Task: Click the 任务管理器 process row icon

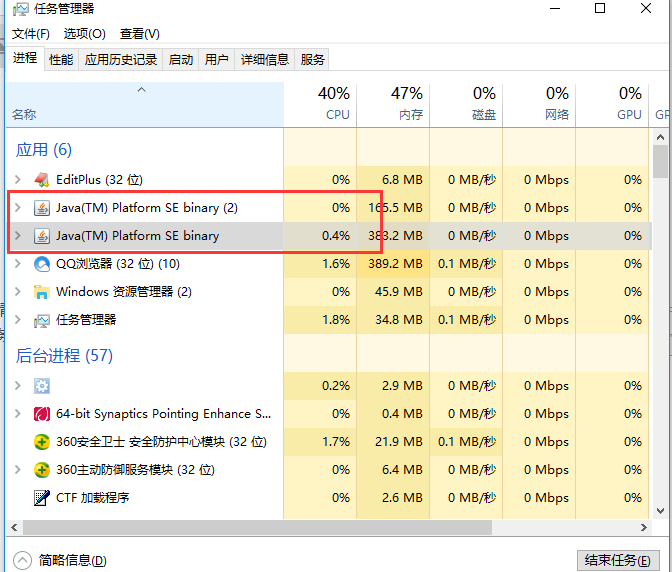Action: coord(42,320)
